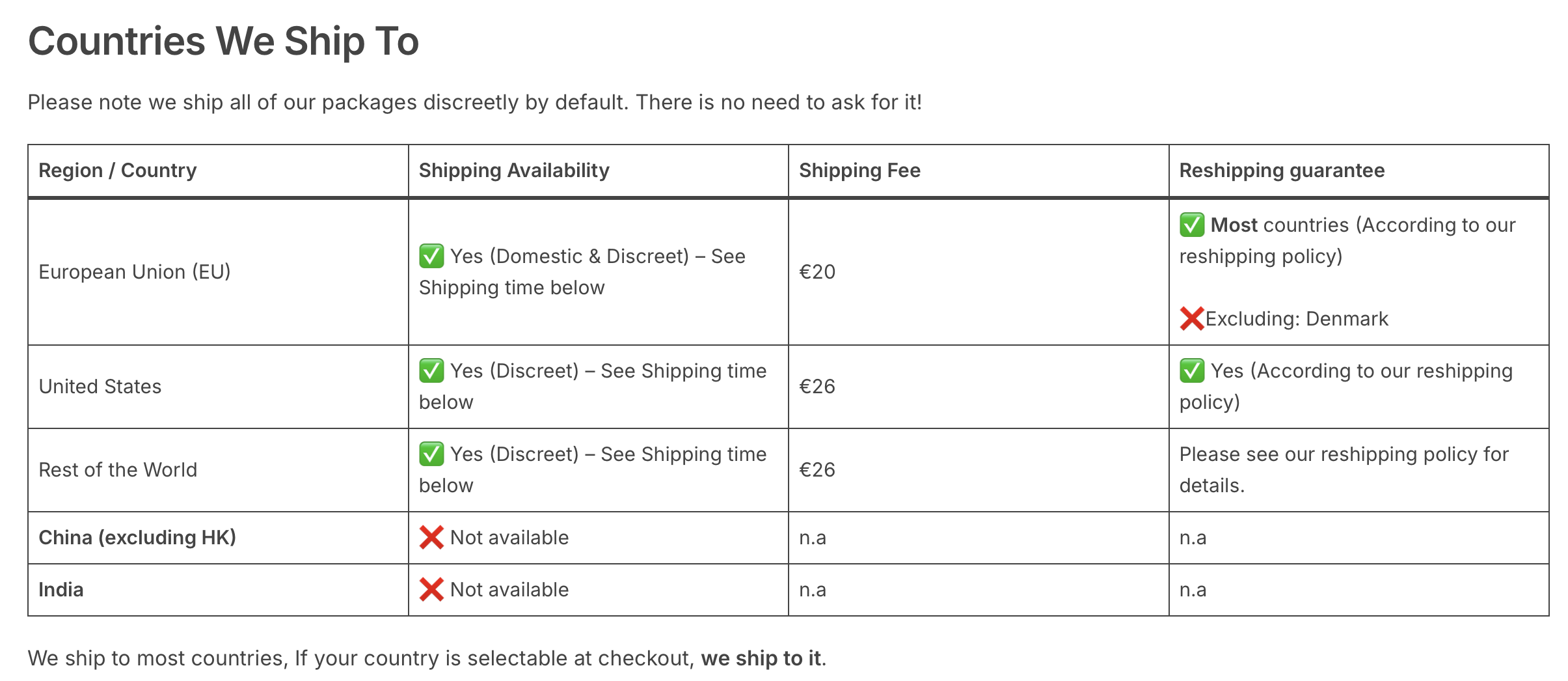Click the red cross before "Excluding: Denmark"
This screenshot has width=1568, height=681.
point(1191,319)
